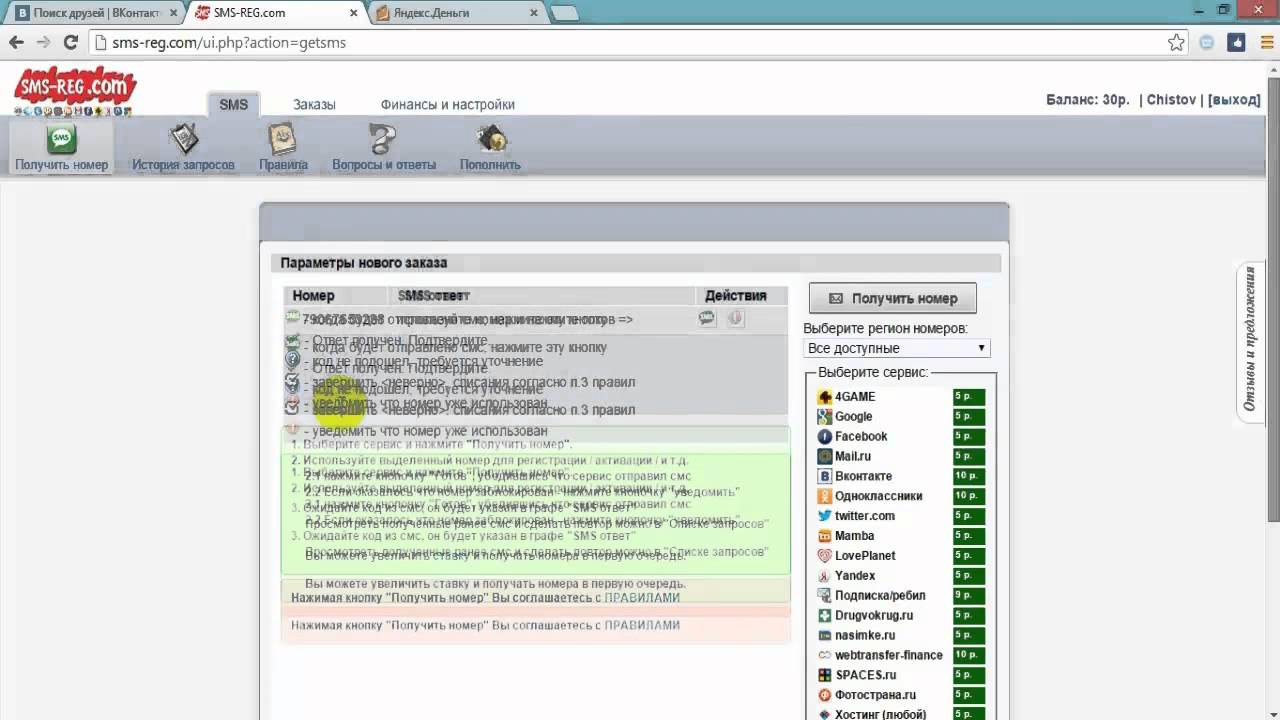Open the Пополнить balance icon
Screen dimensions: 1280x720
click(490, 147)
